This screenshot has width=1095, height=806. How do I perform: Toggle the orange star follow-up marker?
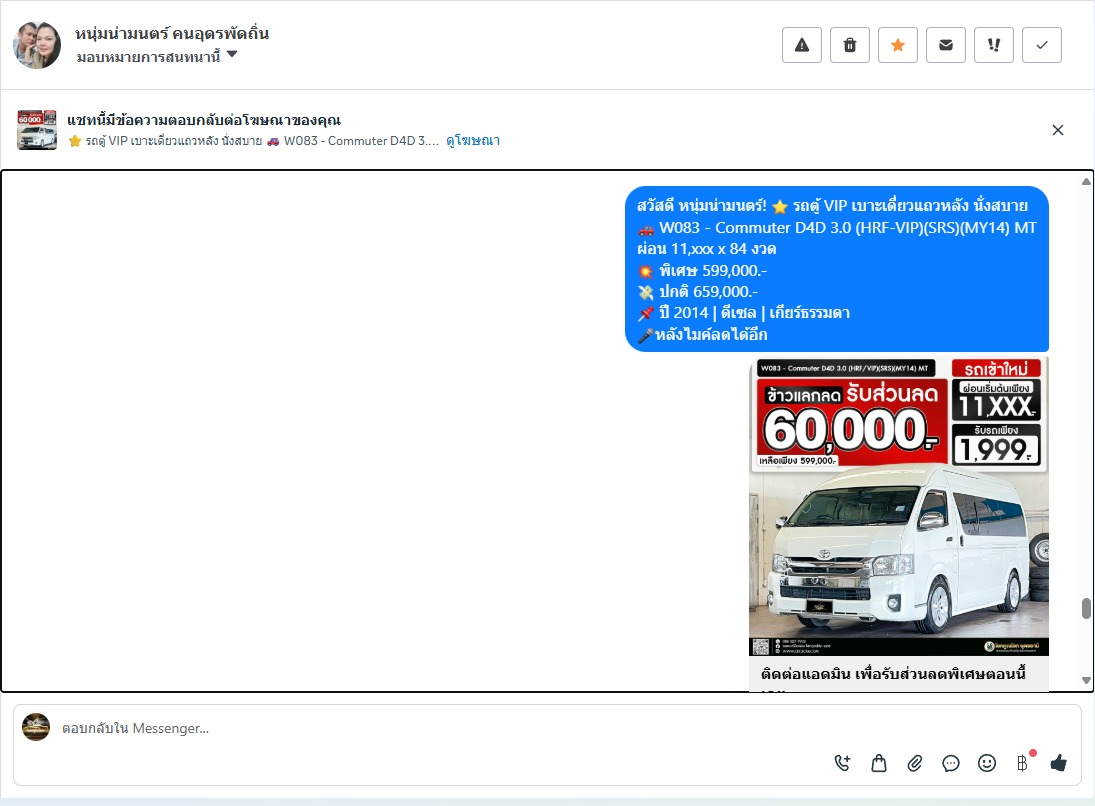[898, 45]
